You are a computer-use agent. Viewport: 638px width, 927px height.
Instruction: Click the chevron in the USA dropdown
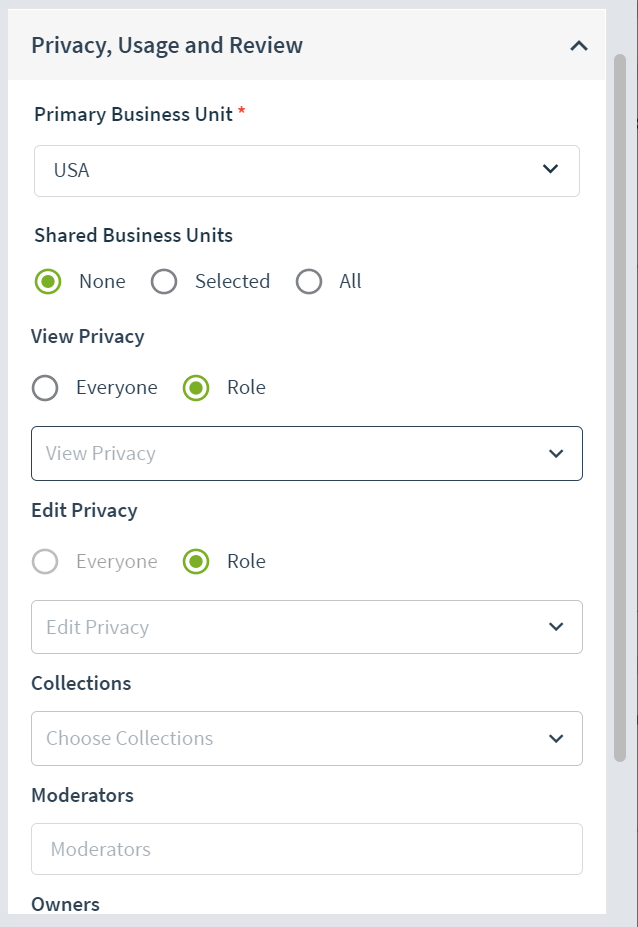coord(550,169)
